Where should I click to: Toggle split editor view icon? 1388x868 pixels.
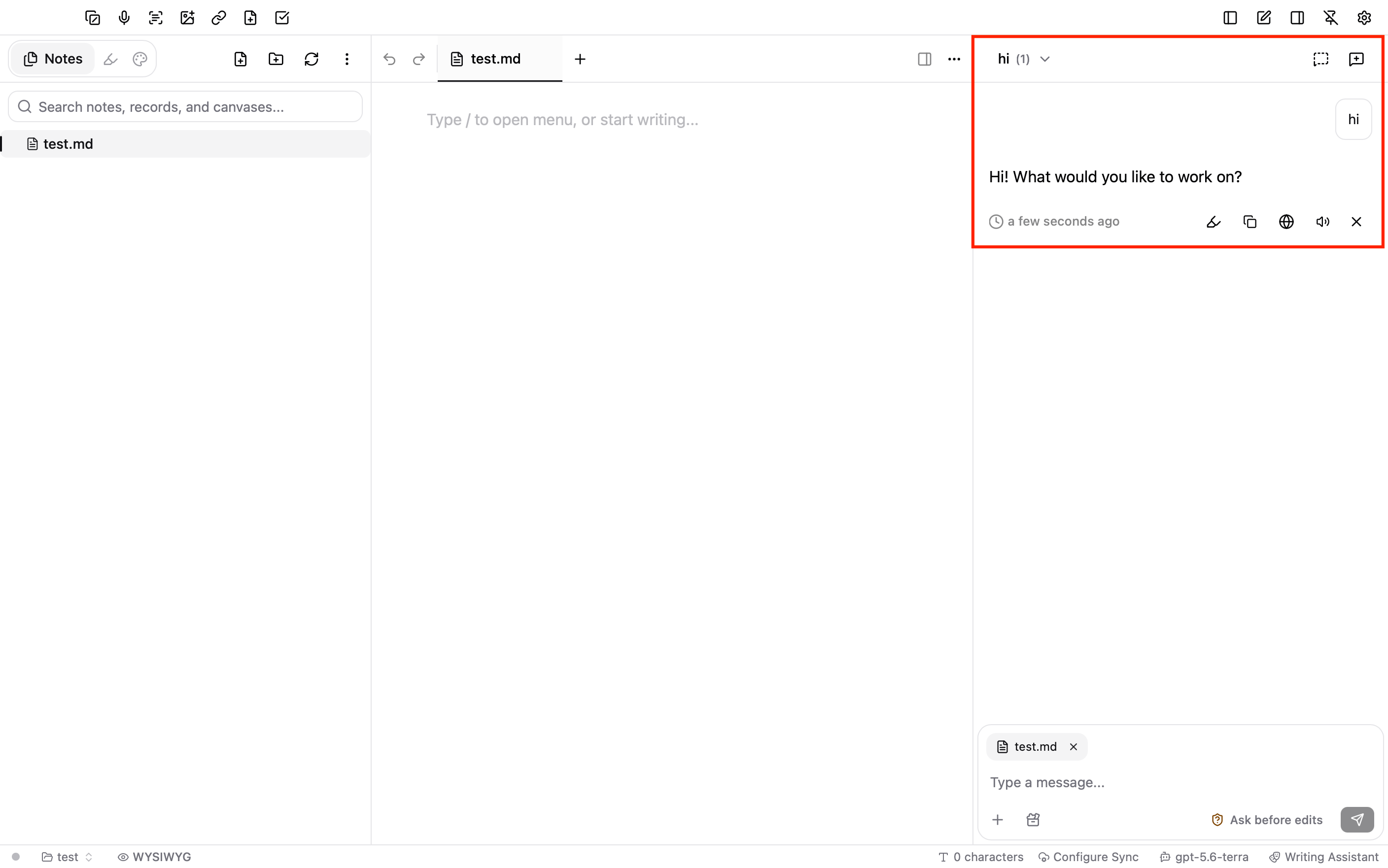pyautogui.click(x=925, y=59)
